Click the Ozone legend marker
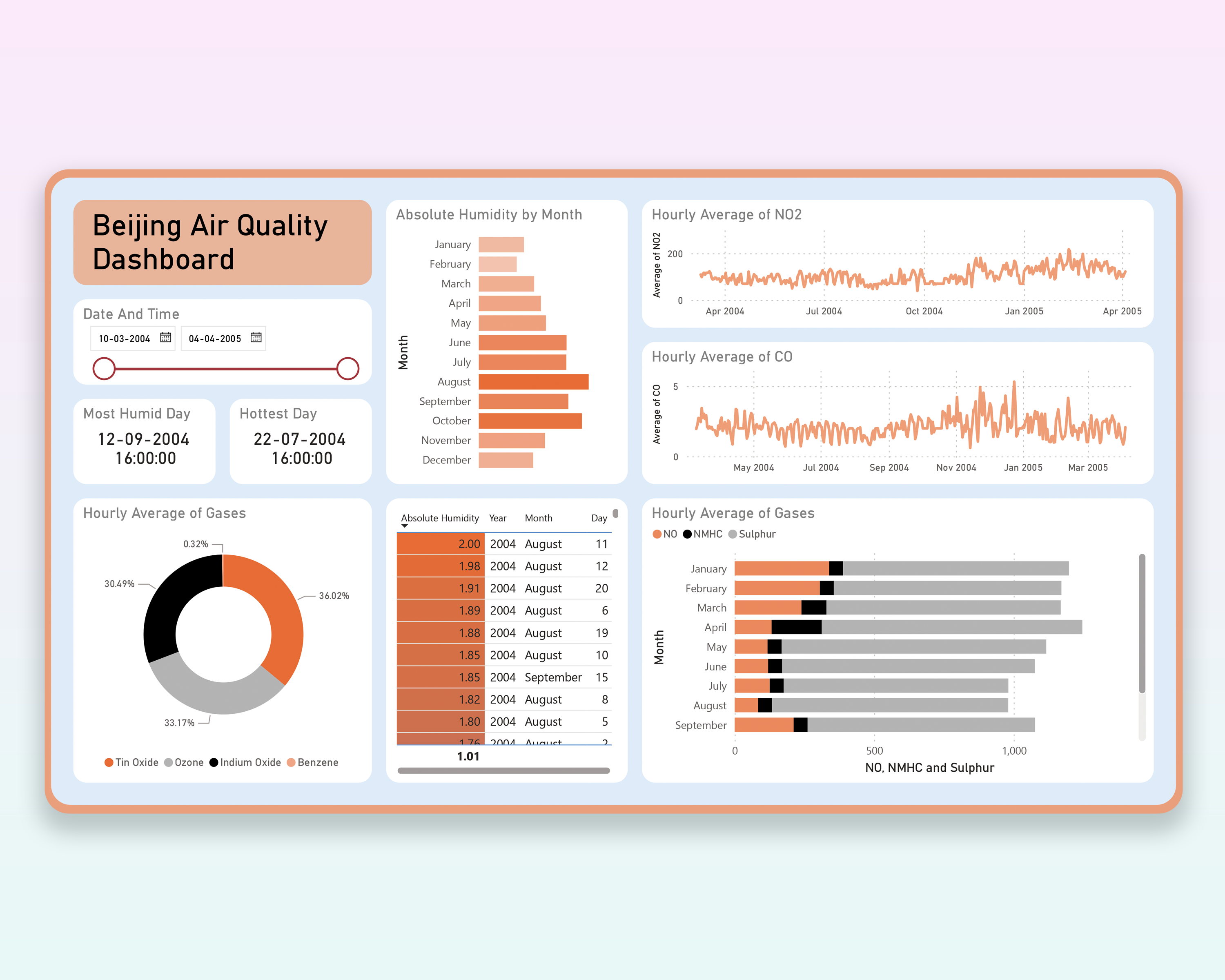 (168, 762)
